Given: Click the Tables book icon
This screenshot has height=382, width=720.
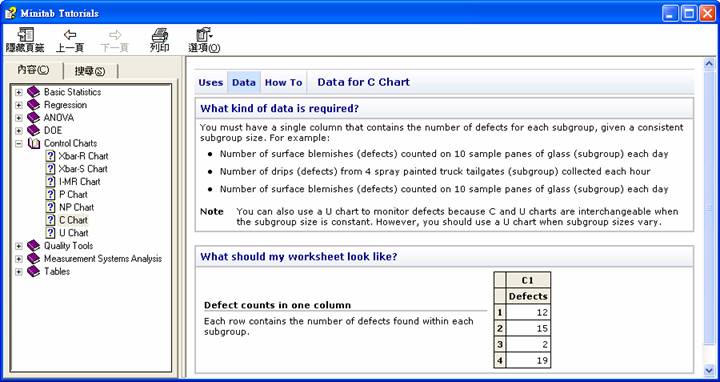Looking at the screenshot, I should (34, 271).
